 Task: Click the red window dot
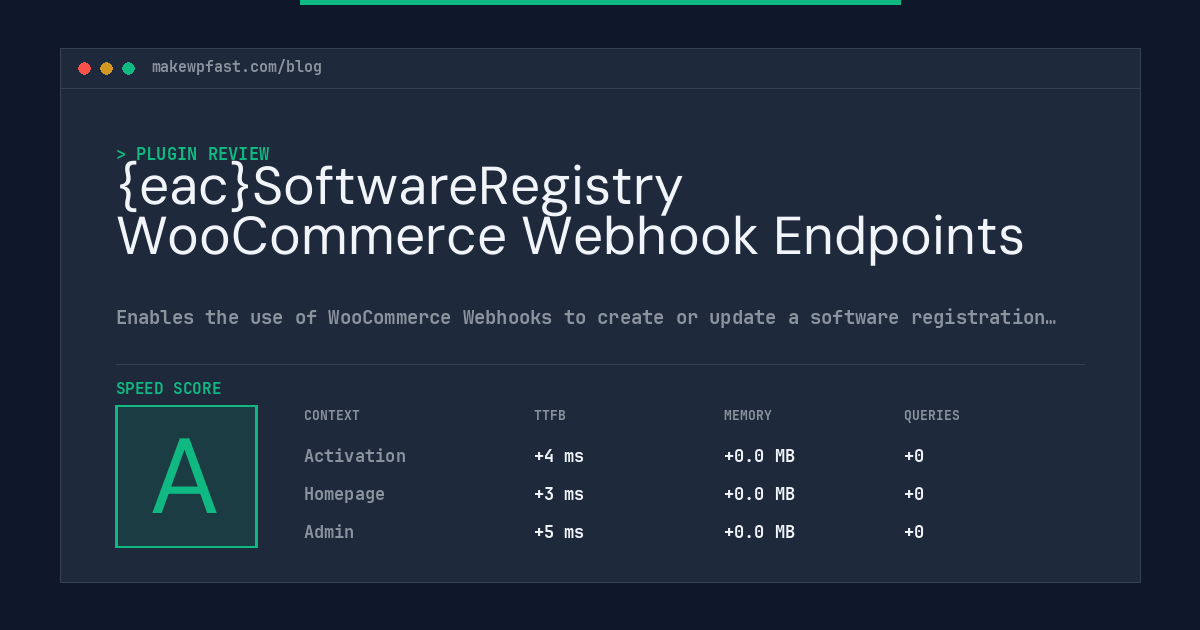(x=84, y=68)
